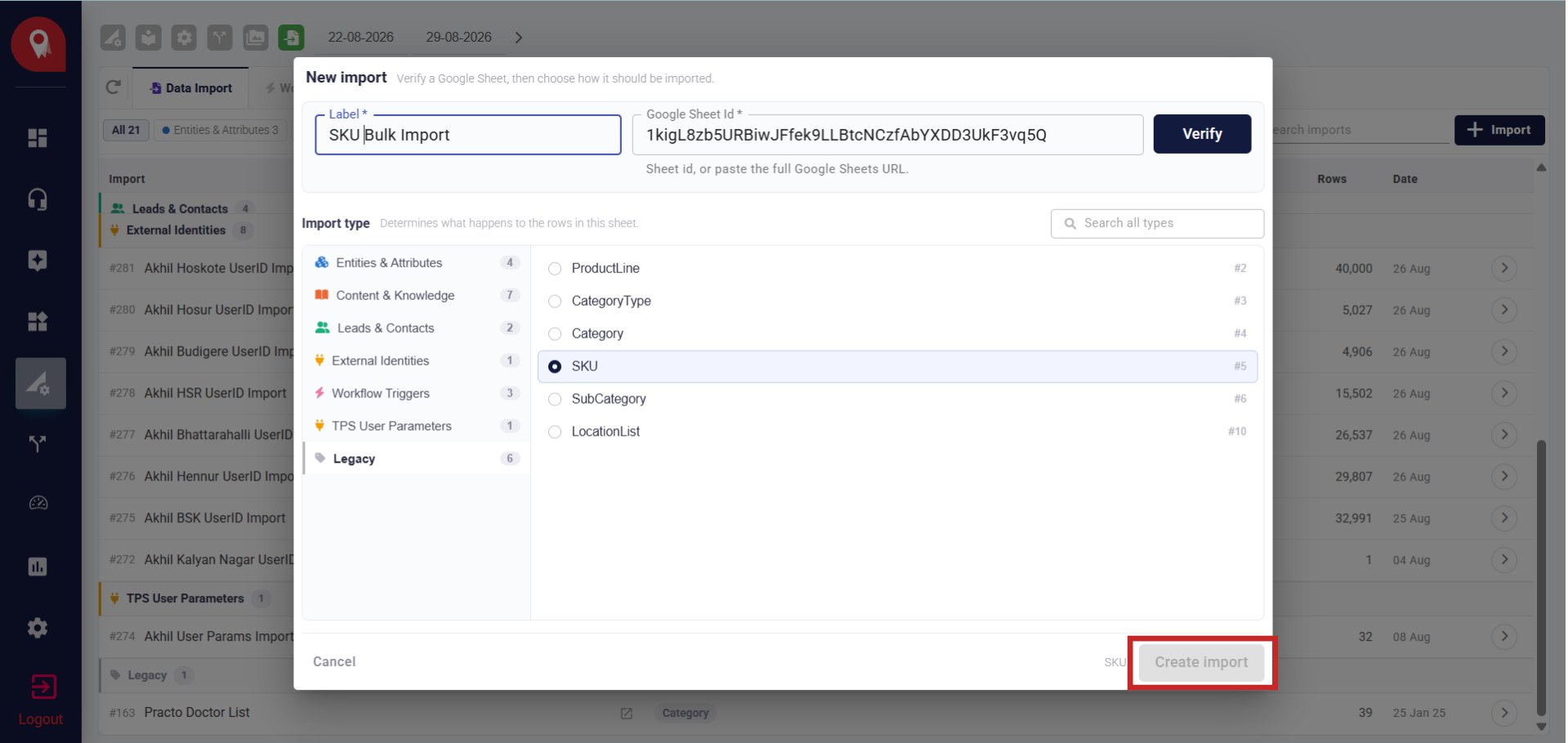Open details arrow for Akhil User Params Import

(1503, 637)
